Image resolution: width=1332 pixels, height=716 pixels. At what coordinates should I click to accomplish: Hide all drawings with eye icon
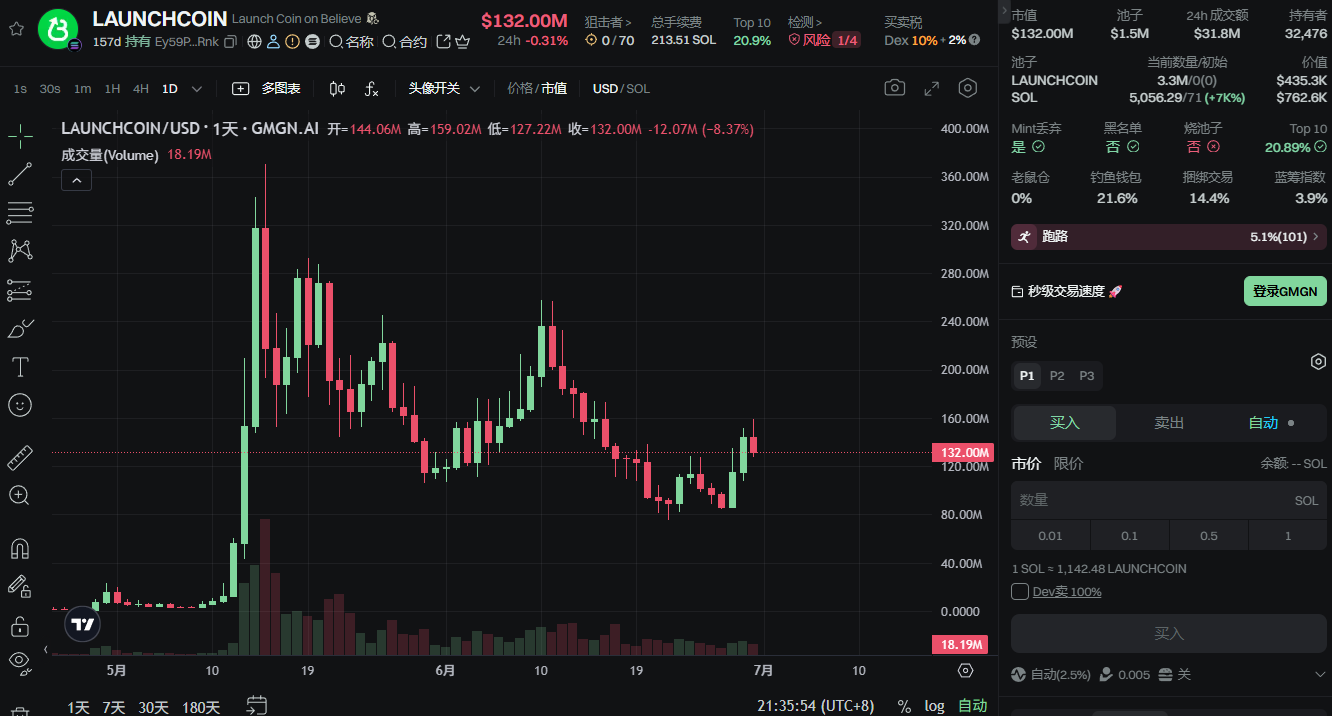19,660
